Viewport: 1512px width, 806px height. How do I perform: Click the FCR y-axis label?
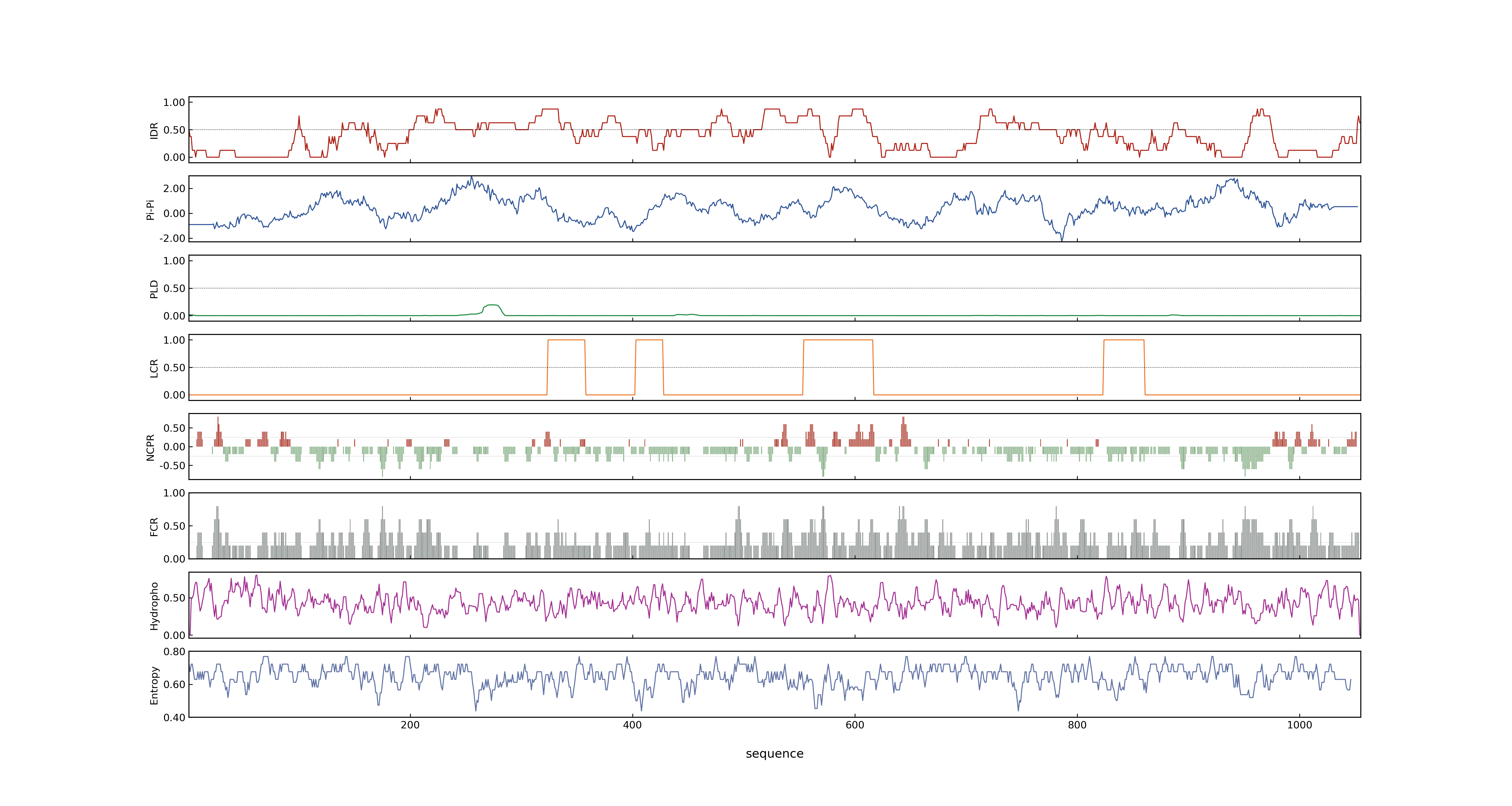click(154, 526)
